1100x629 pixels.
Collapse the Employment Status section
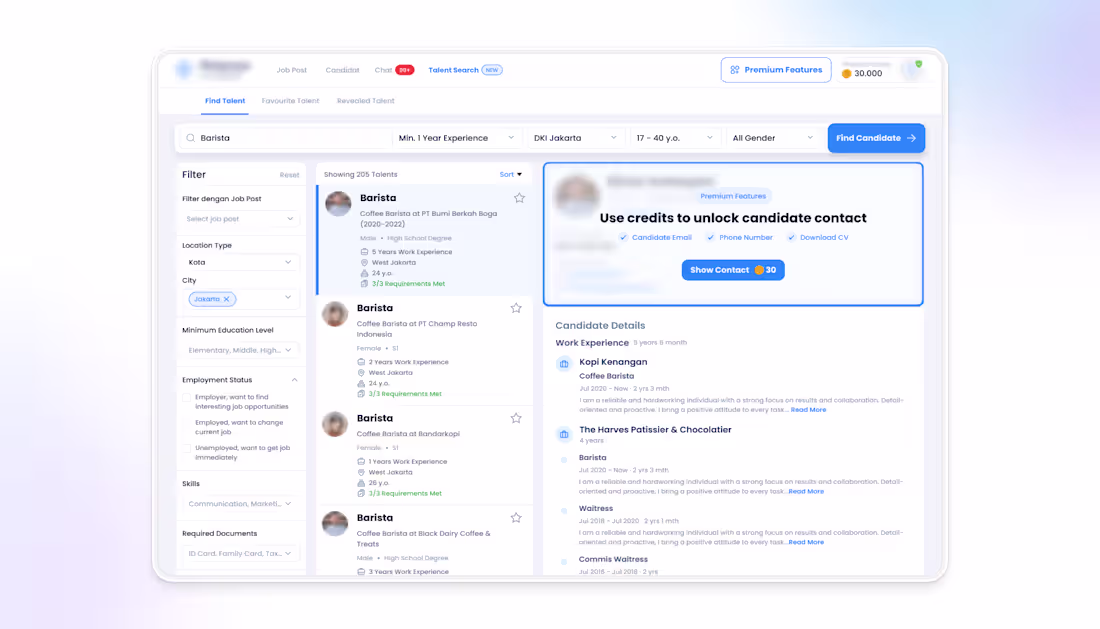click(x=295, y=380)
